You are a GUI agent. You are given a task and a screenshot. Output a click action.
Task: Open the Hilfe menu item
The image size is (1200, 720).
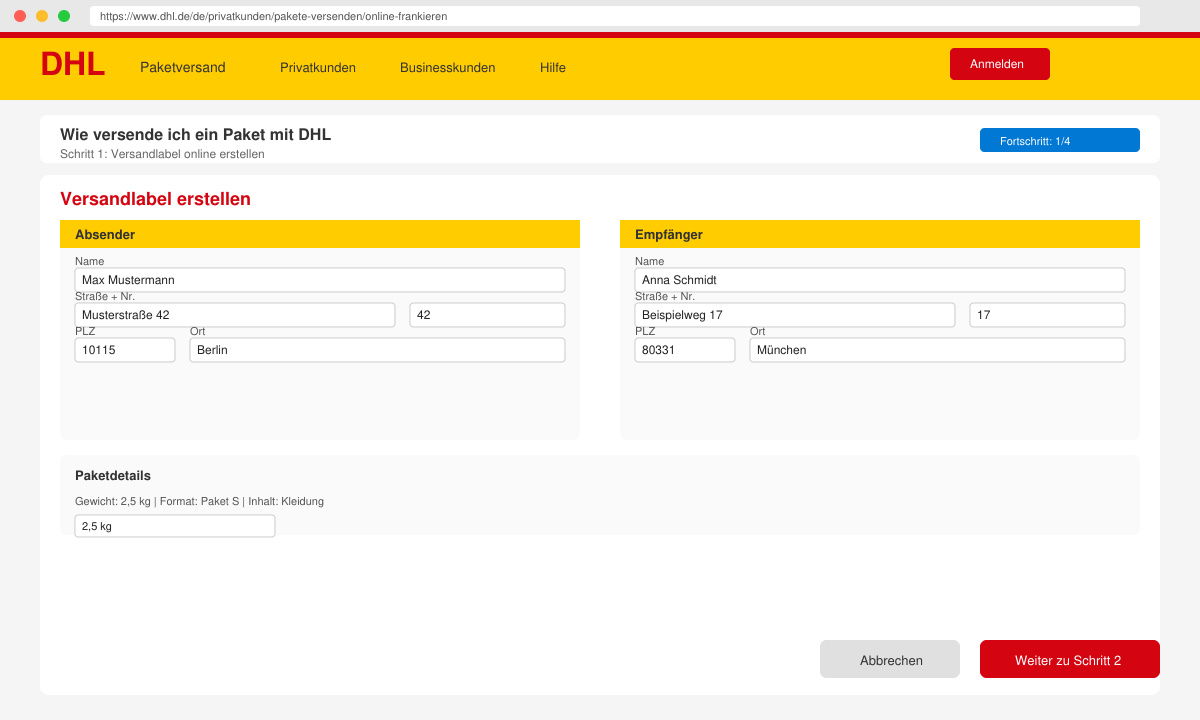553,68
